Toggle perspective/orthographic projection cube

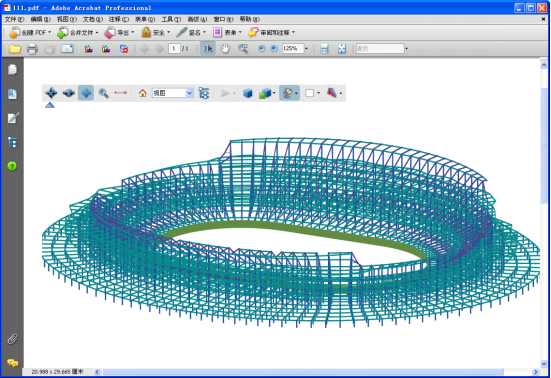pyautogui.click(x=248, y=93)
